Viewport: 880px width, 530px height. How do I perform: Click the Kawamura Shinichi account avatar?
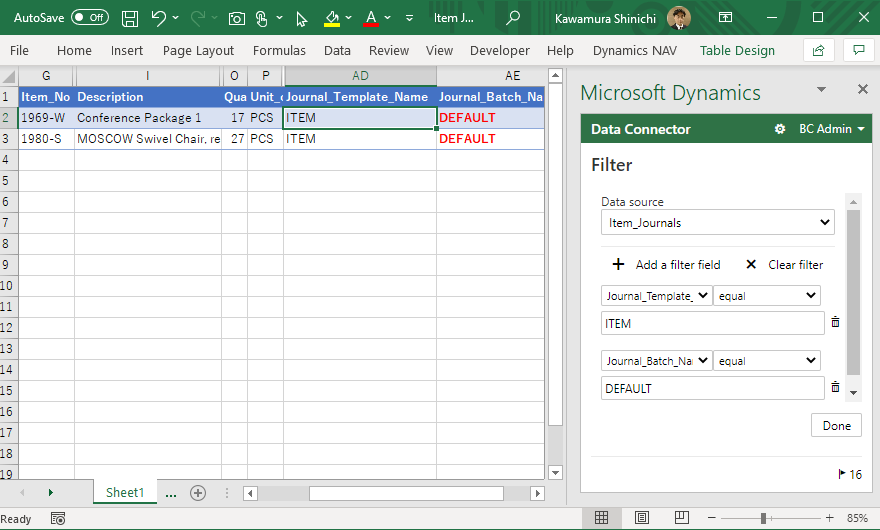pyautogui.click(x=679, y=18)
